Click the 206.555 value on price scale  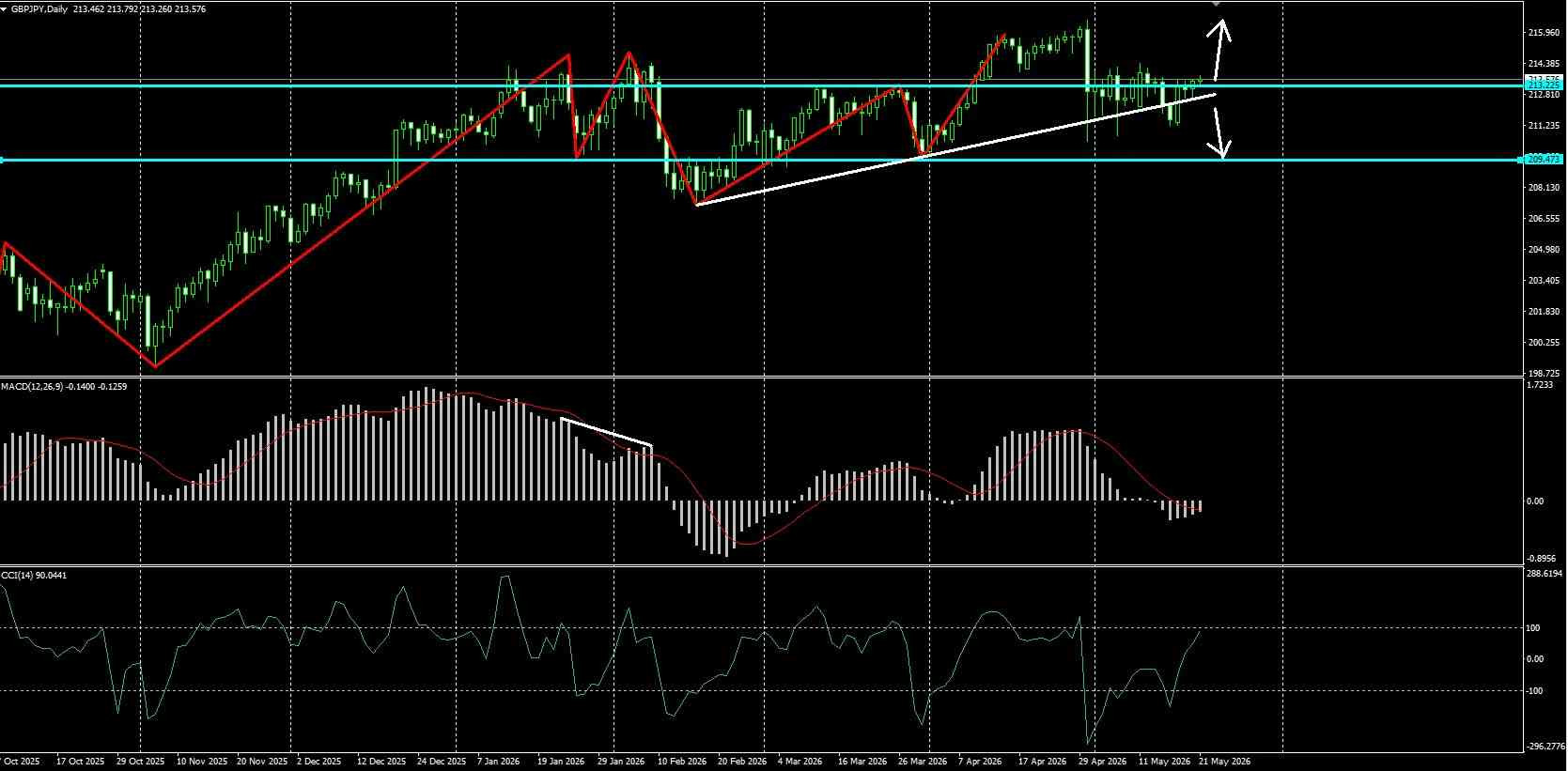(x=1544, y=219)
